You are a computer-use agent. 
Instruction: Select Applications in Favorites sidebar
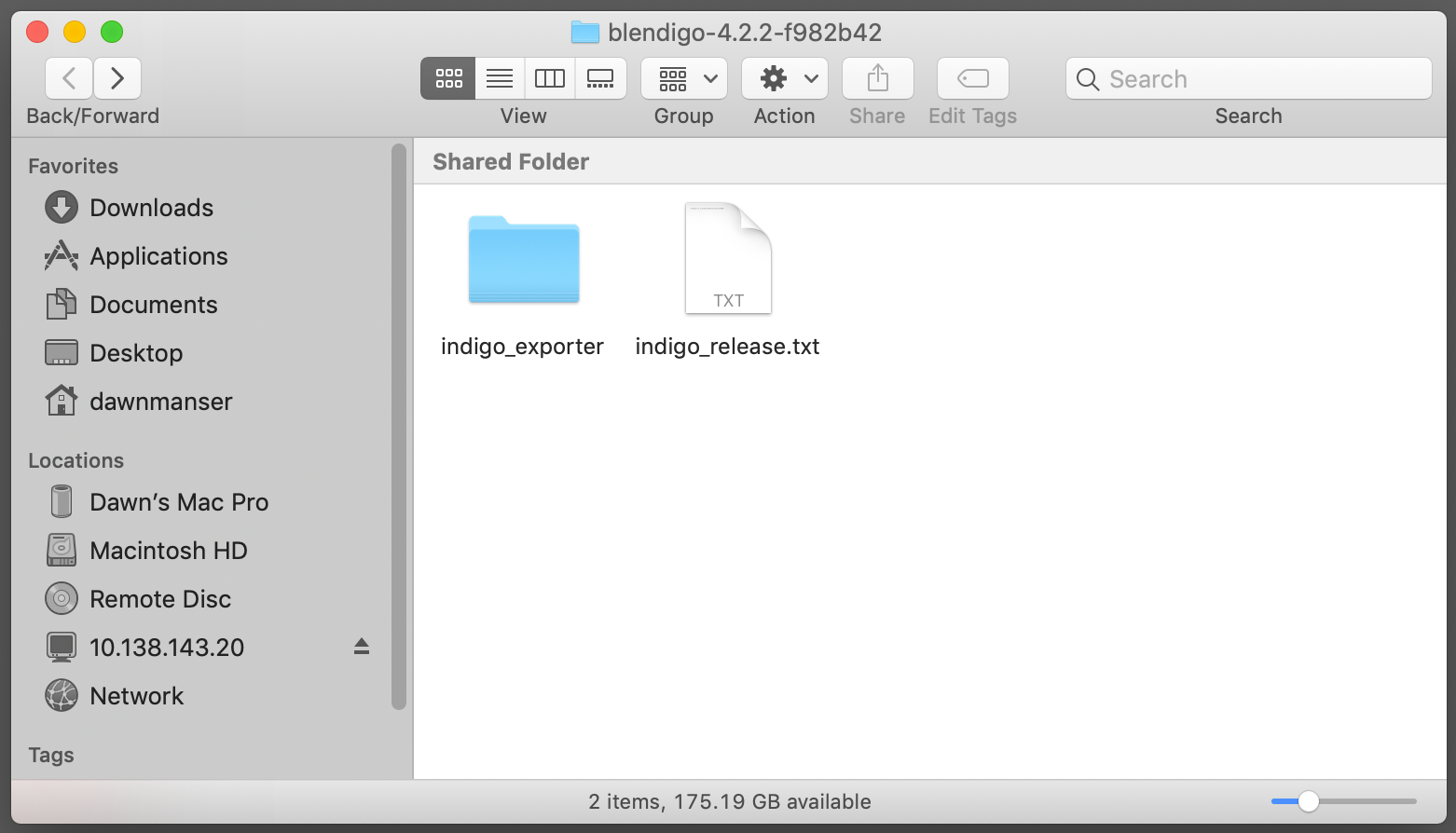(x=158, y=256)
